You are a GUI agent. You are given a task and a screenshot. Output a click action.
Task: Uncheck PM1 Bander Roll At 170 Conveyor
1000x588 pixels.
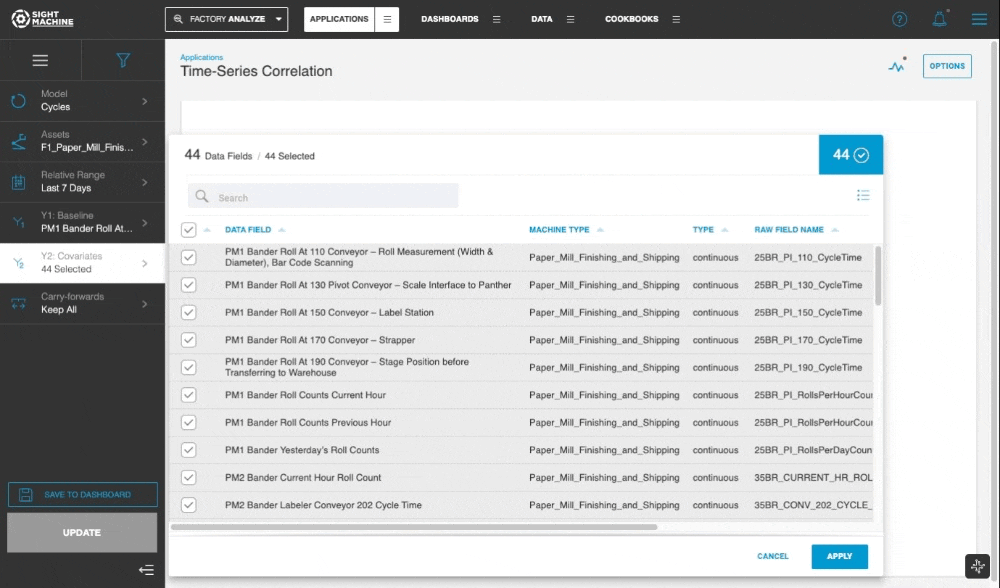188,340
